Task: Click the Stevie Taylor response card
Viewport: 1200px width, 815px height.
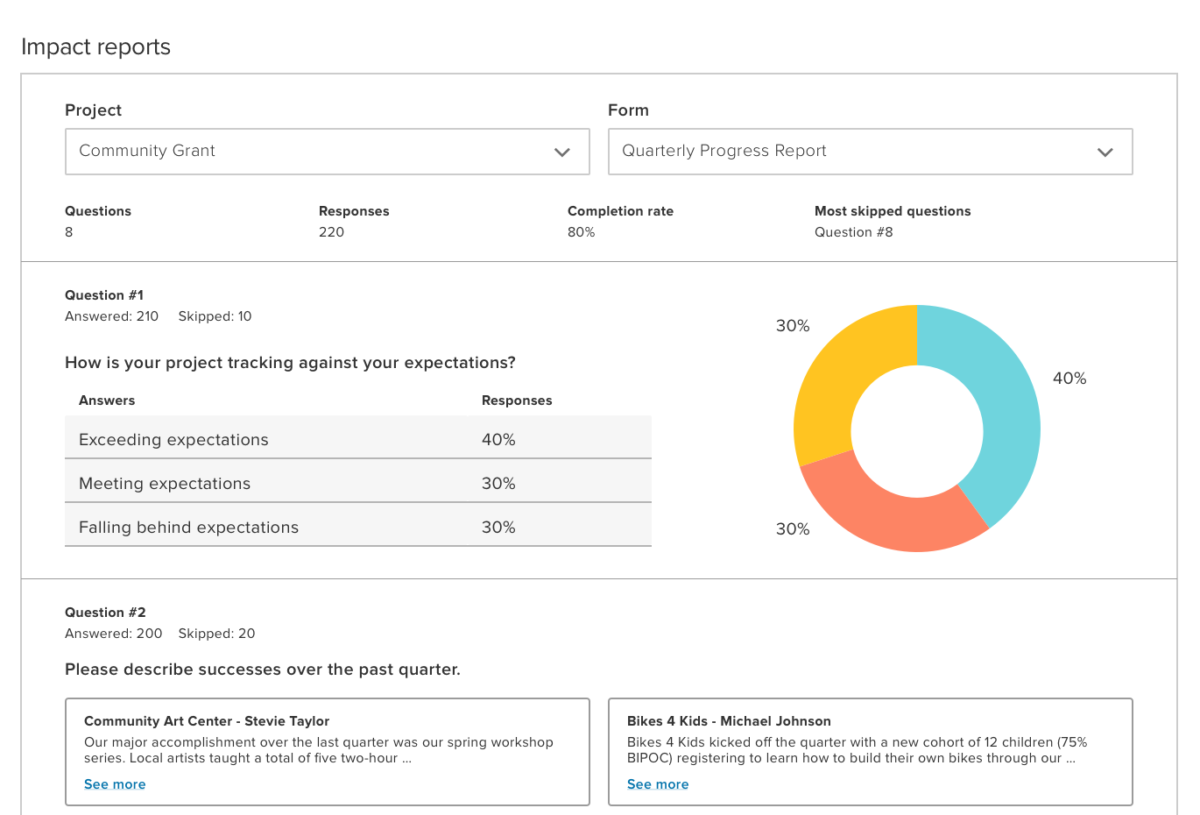Action: pyautogui.click(x=327, y=750)
